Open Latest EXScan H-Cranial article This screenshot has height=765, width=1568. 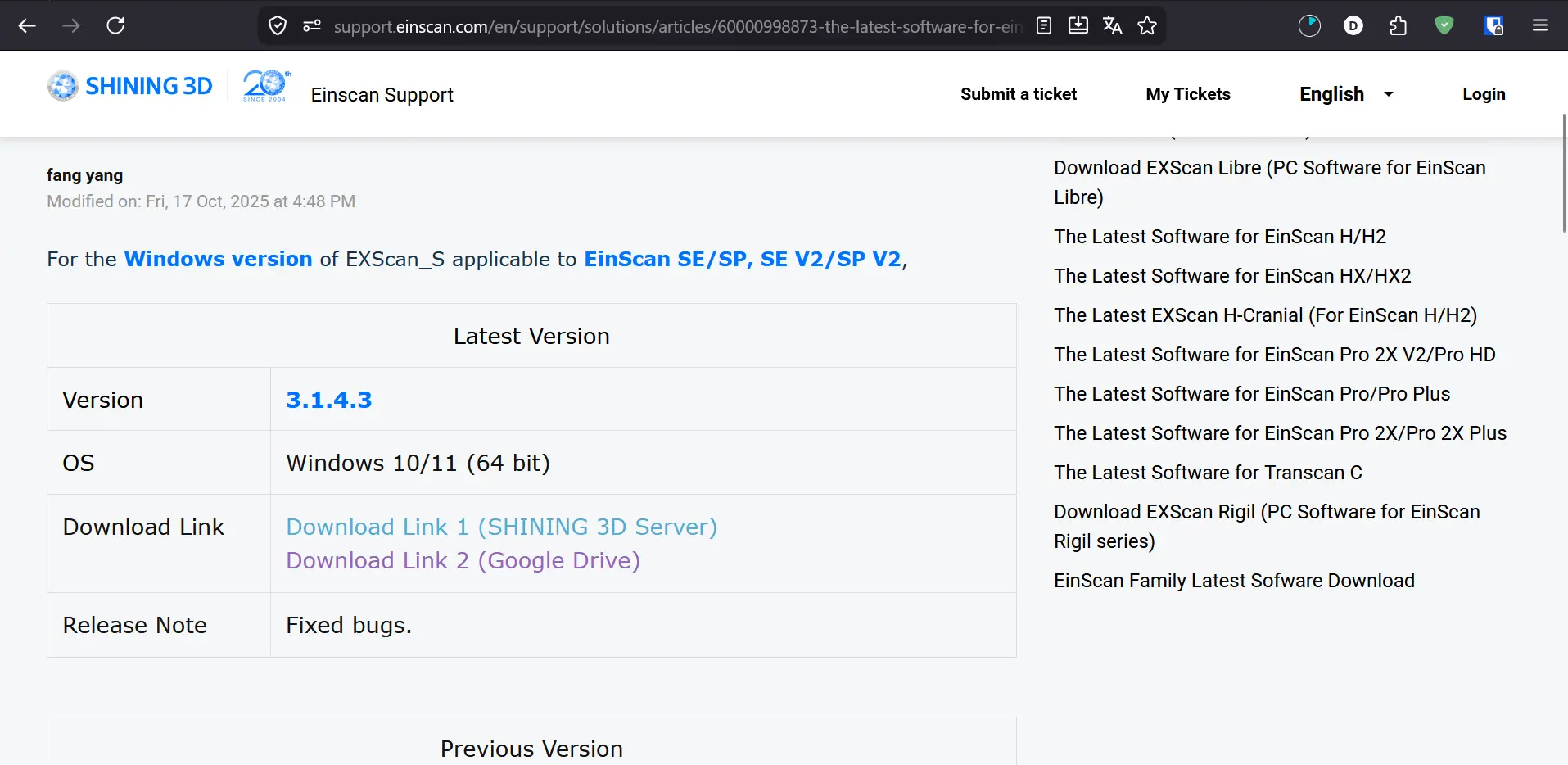1265,315
